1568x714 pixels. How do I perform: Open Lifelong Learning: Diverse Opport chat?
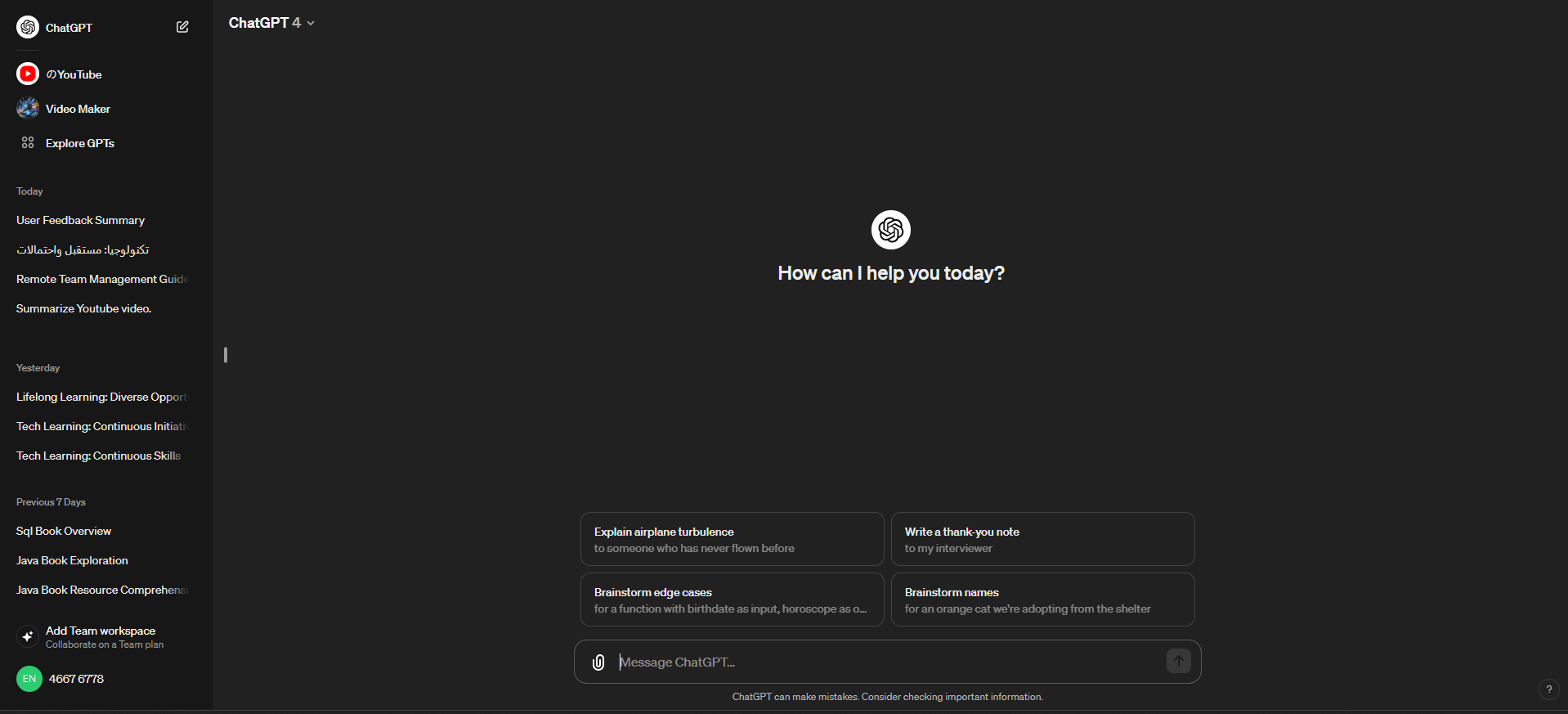103,397
